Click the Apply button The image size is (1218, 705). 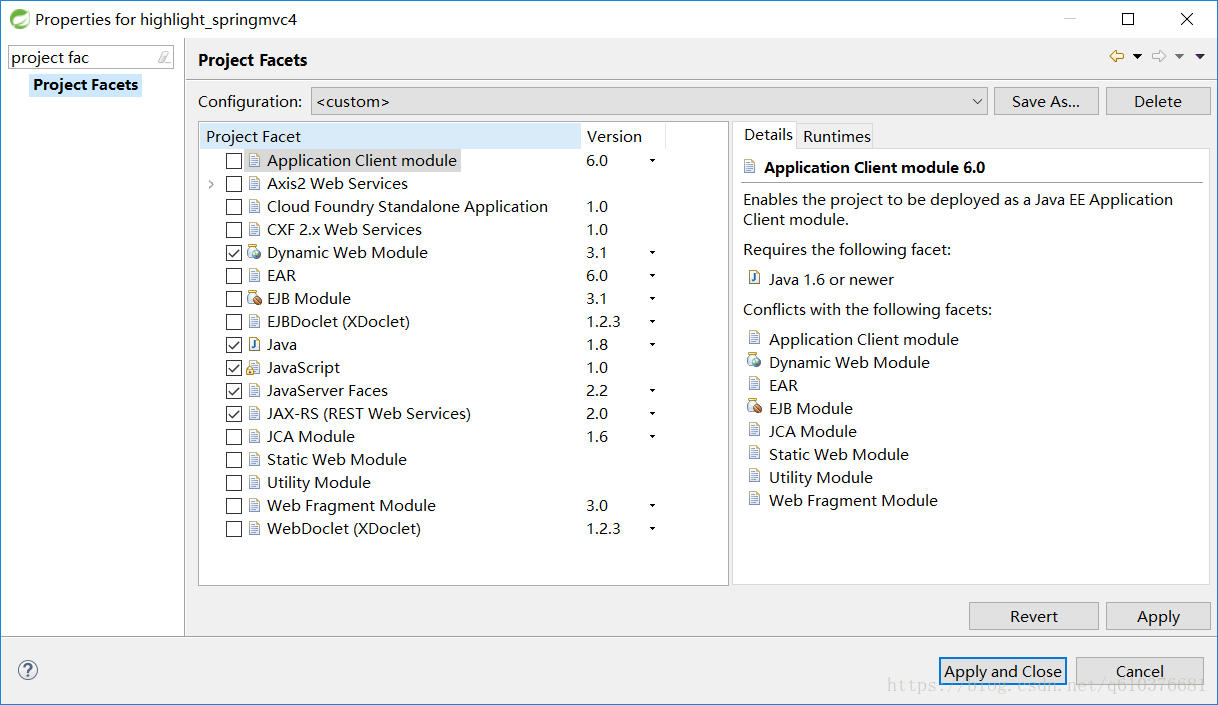click(1158, 616)
